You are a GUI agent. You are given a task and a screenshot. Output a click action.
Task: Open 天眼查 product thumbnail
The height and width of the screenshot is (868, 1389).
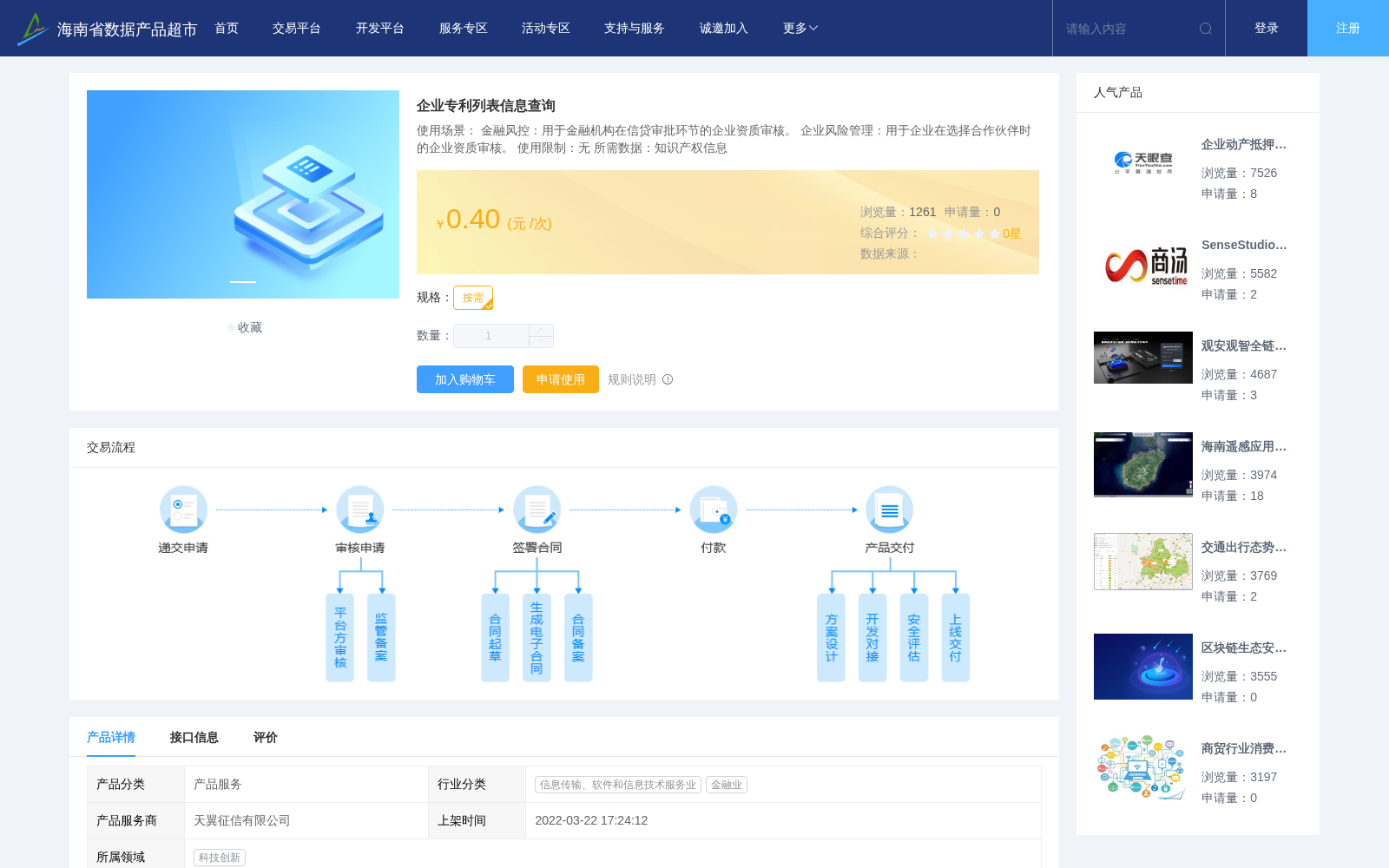(1143, 161)
